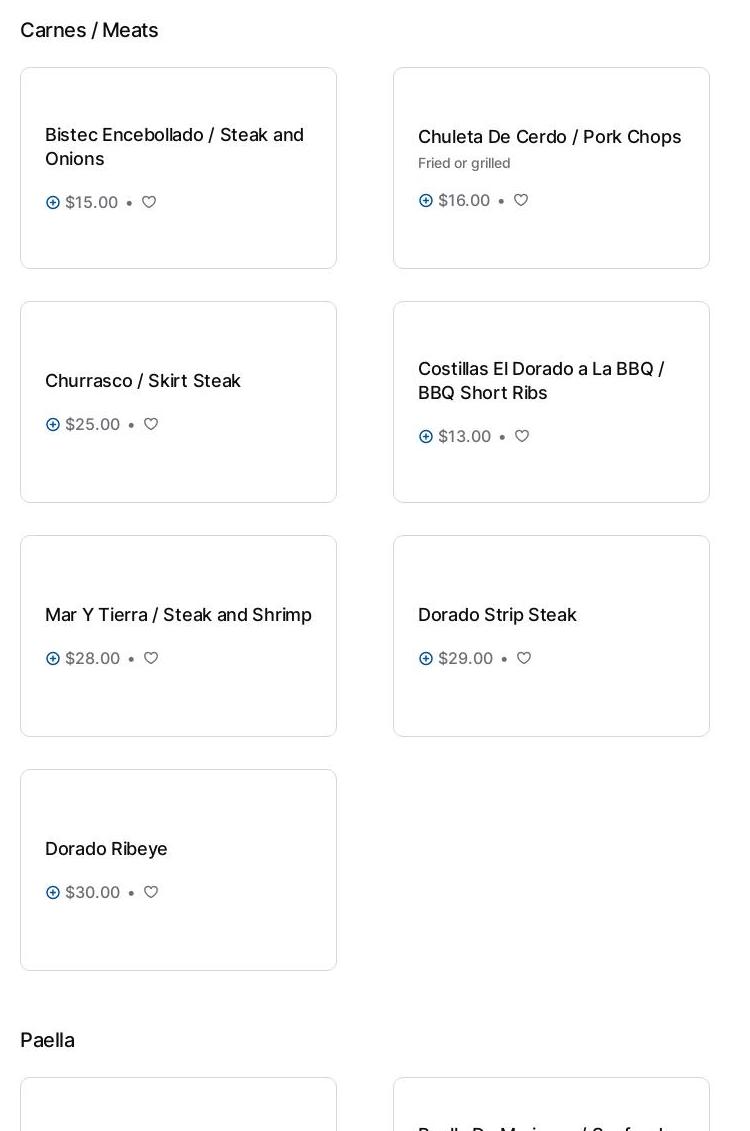Screen dimensions: 750x1131
Task: Toggle heart on Churrasco Skirt Steak
Action: [x=151, y=424]
